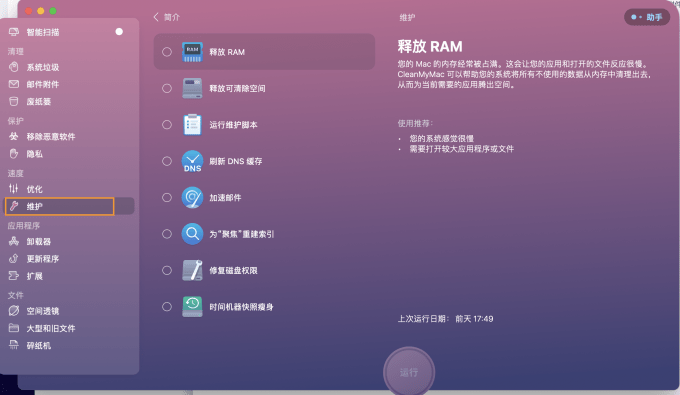Click the 释放 RAM chip icon
The height and width of the screenshot is (395, 680).
click(192, 52)
